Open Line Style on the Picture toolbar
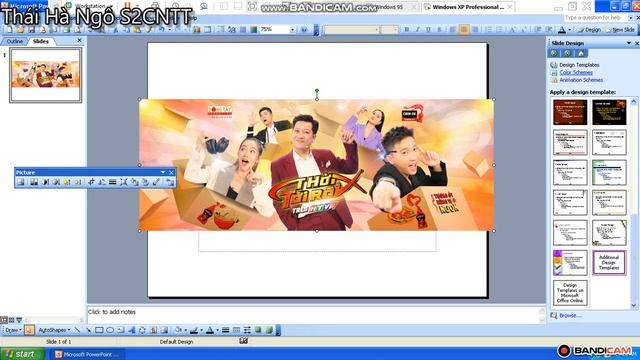The height and width of the screenshot is (360, 640). 113,182
